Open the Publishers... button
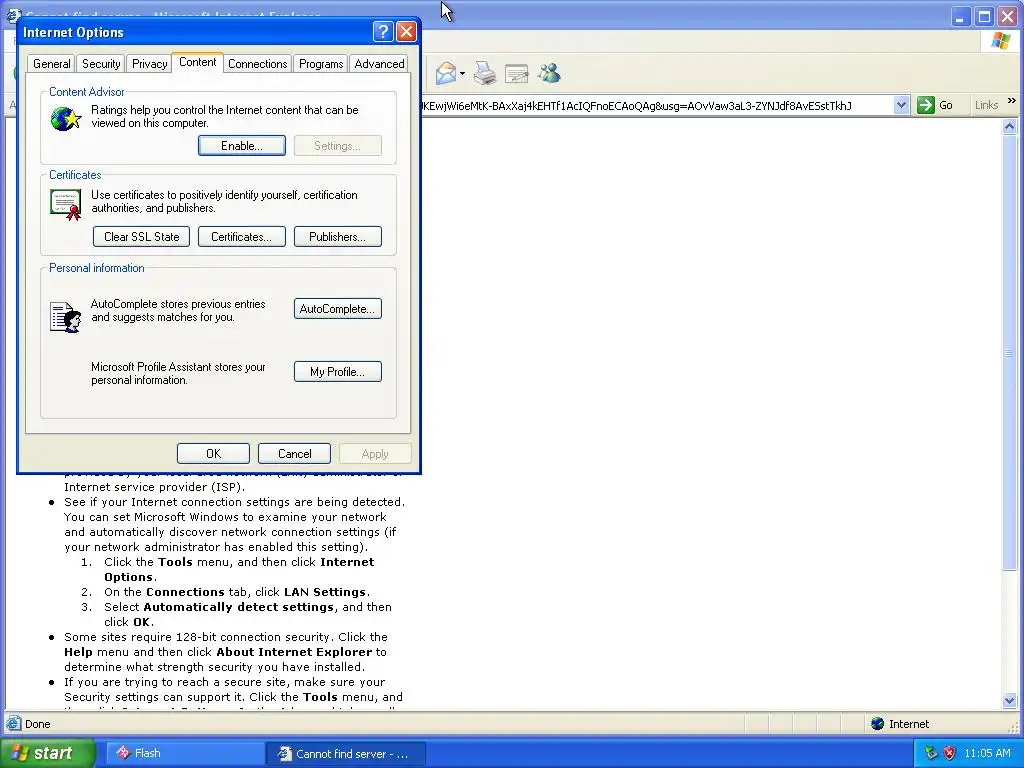1024x768 pixels. [x=338, y=236]
